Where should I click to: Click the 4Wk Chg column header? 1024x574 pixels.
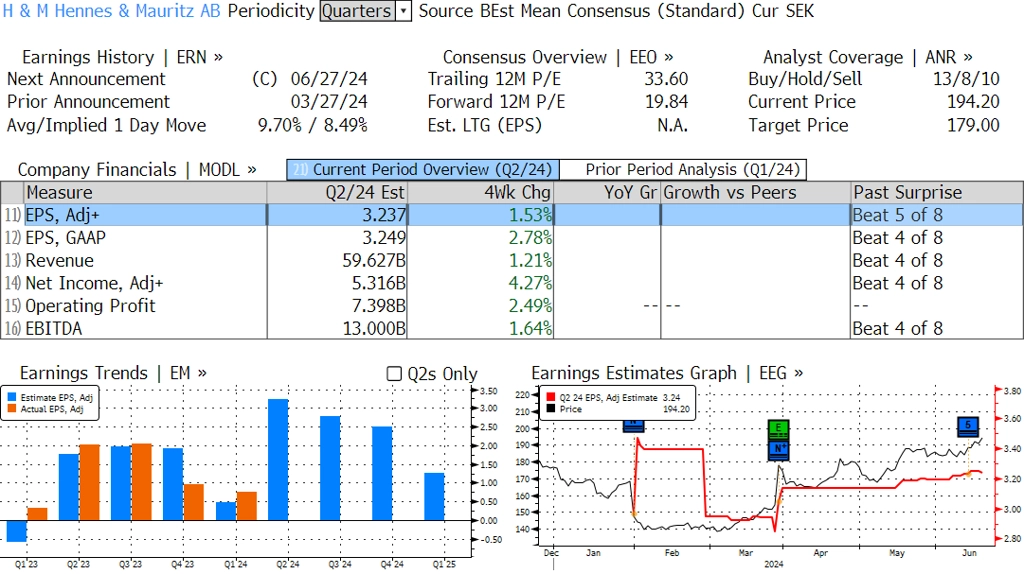click(x=480, y=193)
